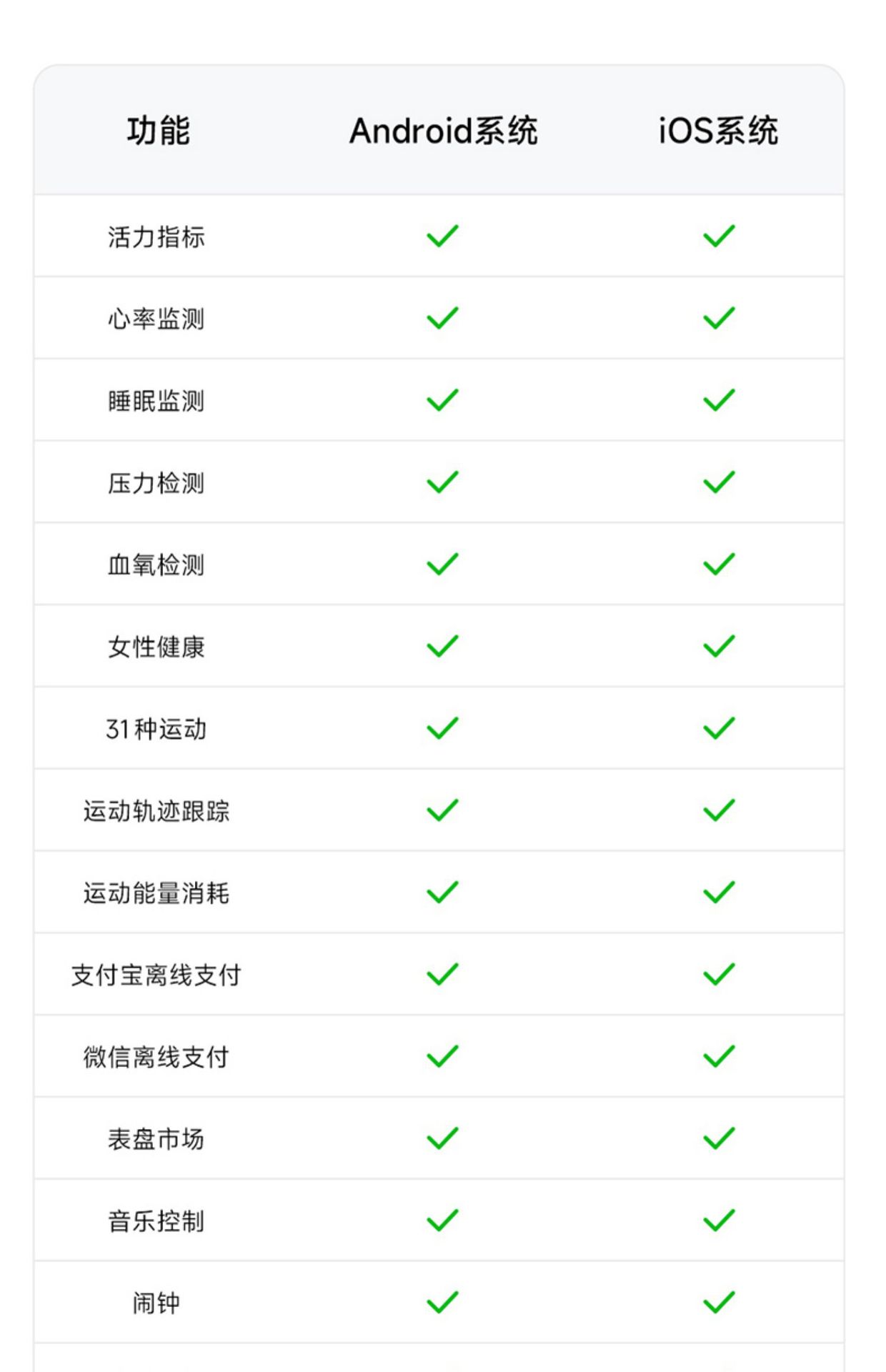886x1372 pixels.
Task: Click the iOS checkmark for 女性健康
Action: [719, 647]
